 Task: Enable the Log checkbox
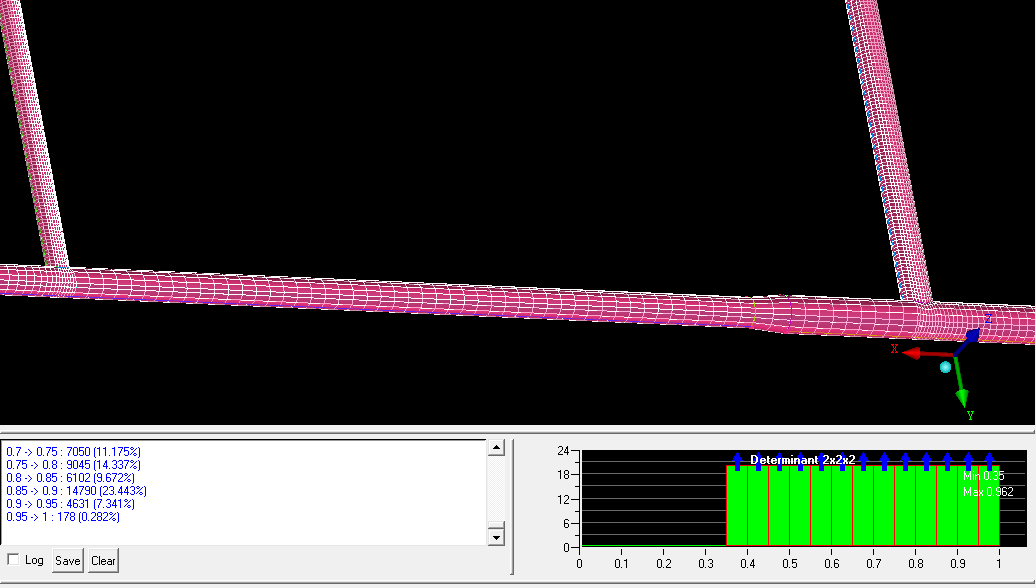pos(13,560)
